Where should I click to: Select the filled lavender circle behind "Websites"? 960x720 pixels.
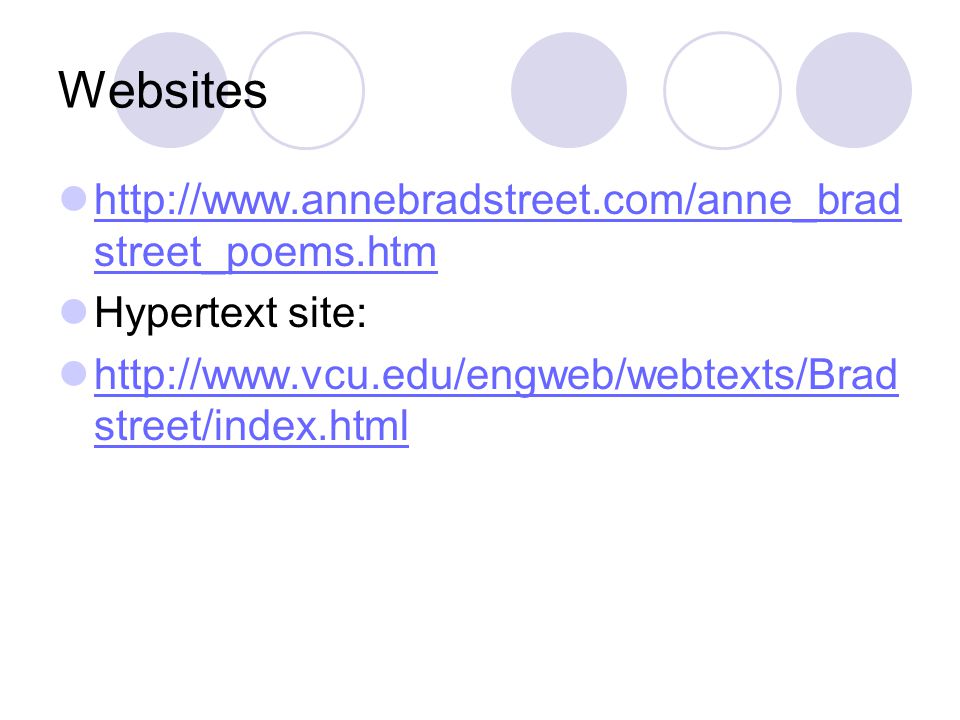click(x=171, y=90)
